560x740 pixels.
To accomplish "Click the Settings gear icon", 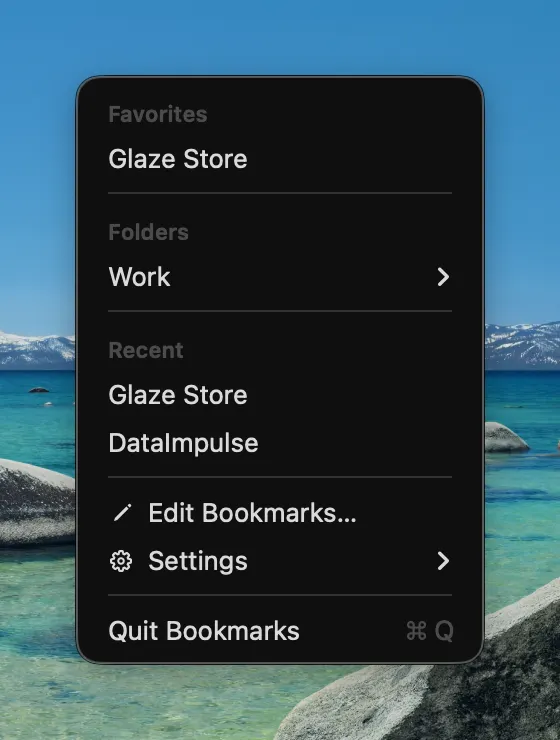I will click(x=121, y=561).
